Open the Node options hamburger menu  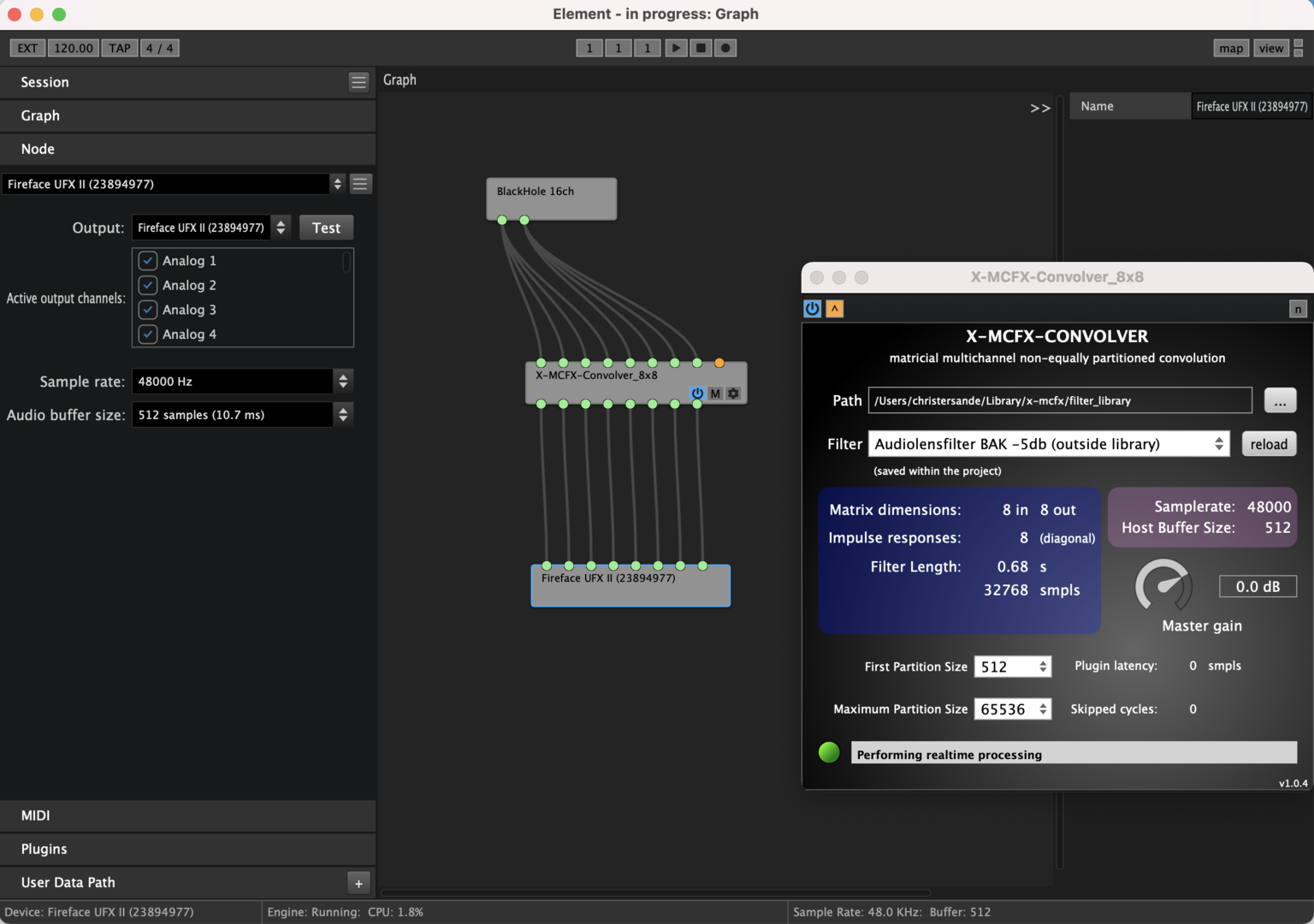pyautogui.click(x=361, y=184)
